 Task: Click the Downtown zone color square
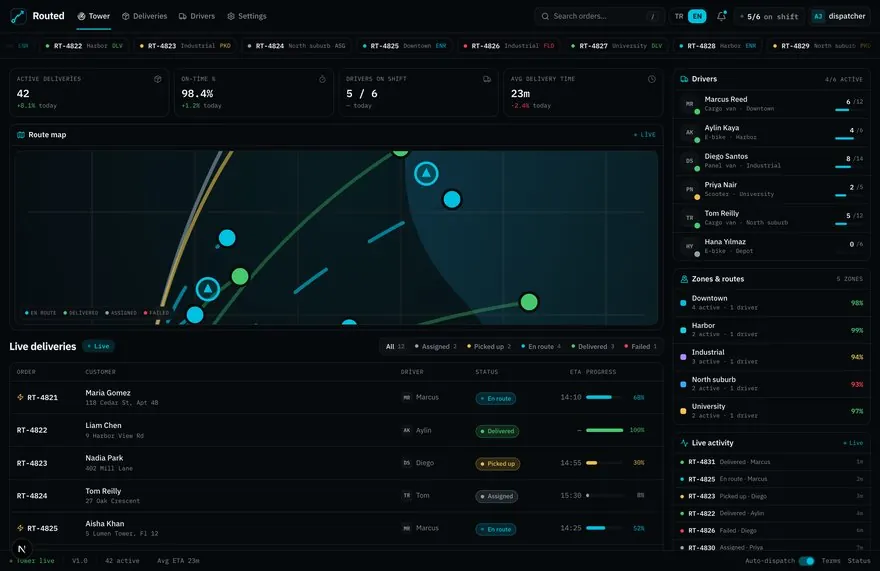pyautogui.click(x=683, y=303)
